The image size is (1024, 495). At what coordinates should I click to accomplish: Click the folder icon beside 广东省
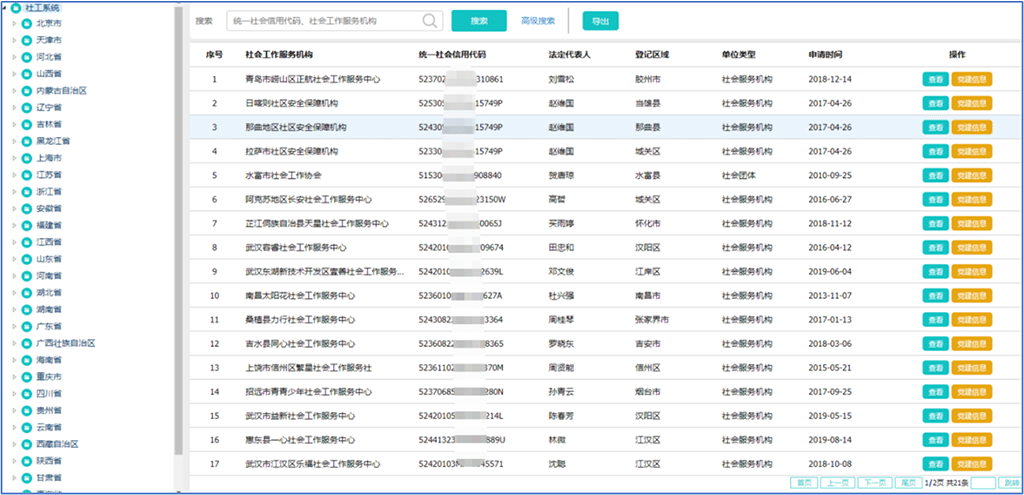27,326
